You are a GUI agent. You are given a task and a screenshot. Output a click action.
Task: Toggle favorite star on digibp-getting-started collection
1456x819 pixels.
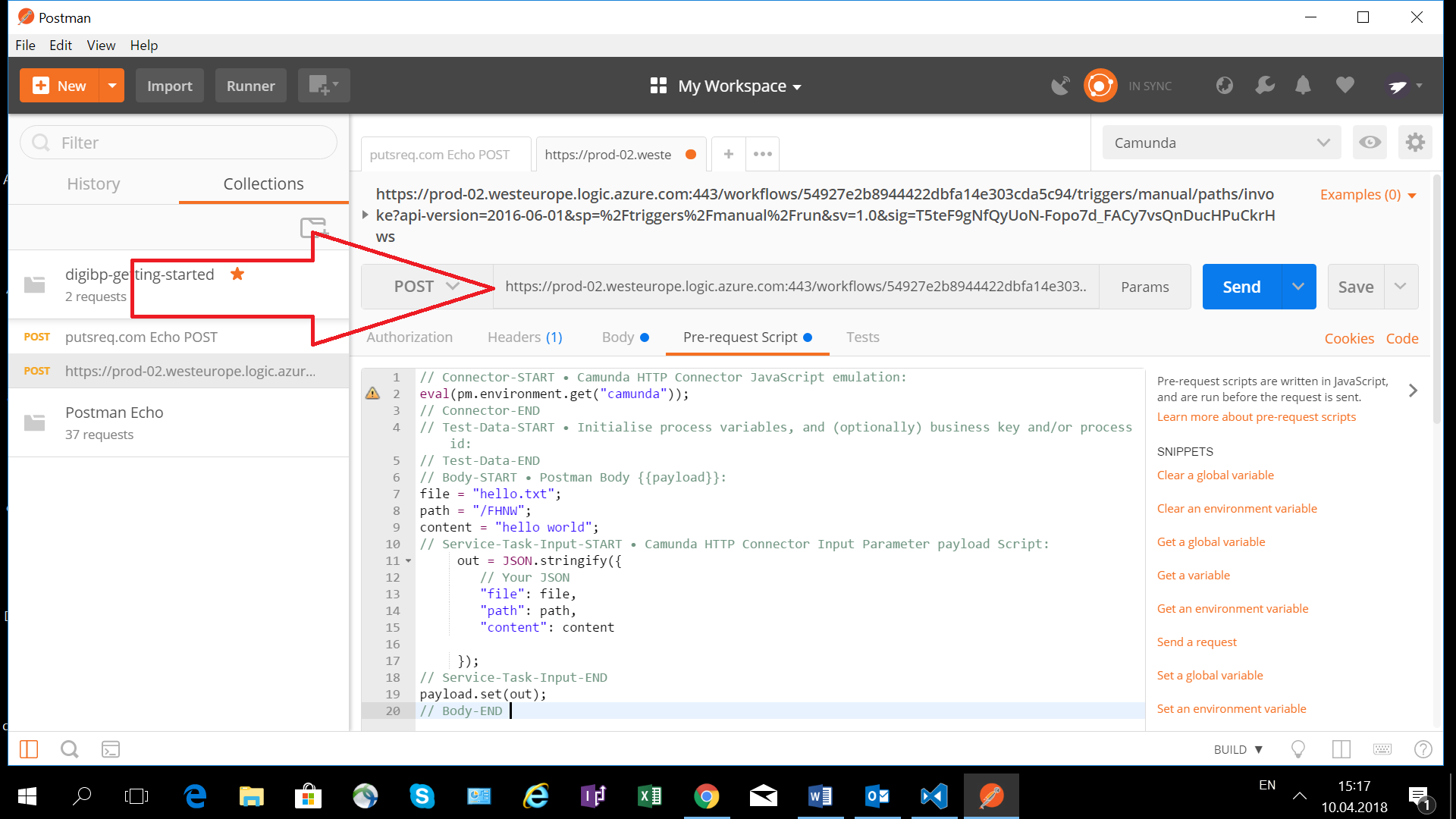237,274
